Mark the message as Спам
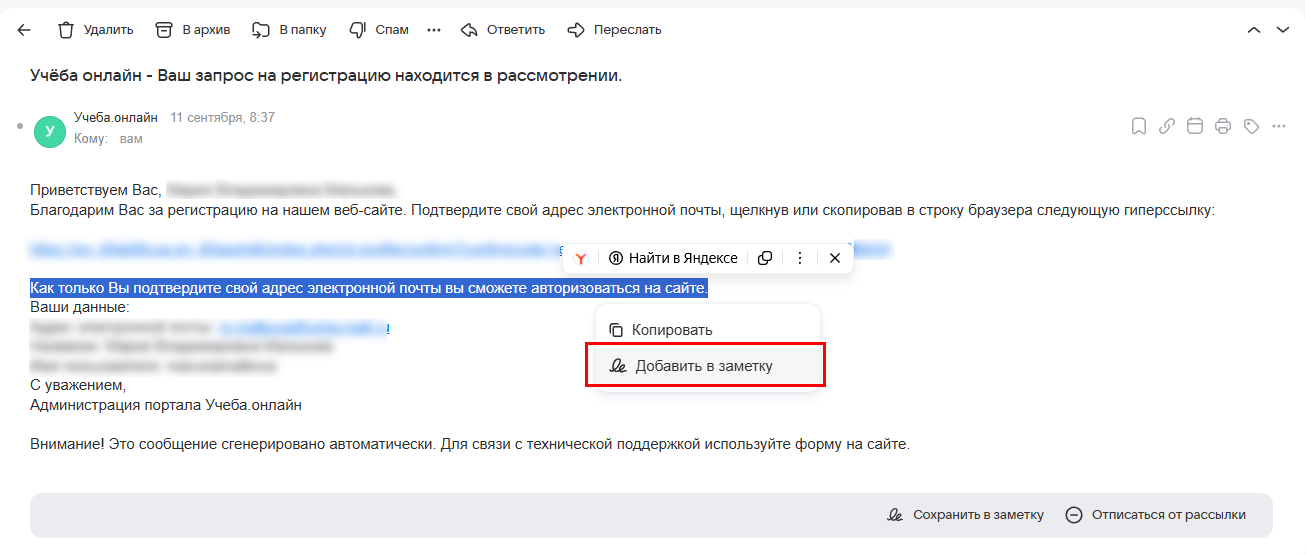The image size is (1305, 554). pos(379,30)
